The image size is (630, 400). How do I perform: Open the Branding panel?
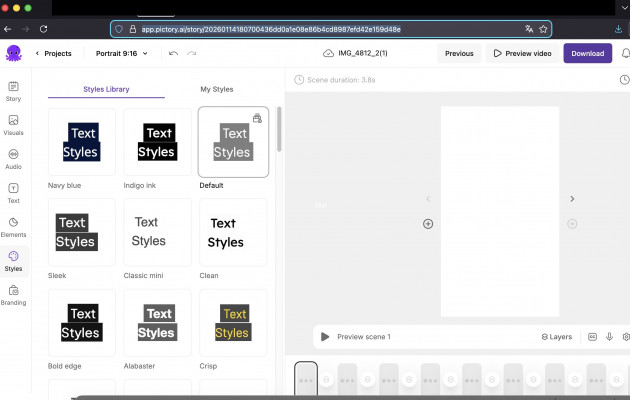tap(13, 294)
